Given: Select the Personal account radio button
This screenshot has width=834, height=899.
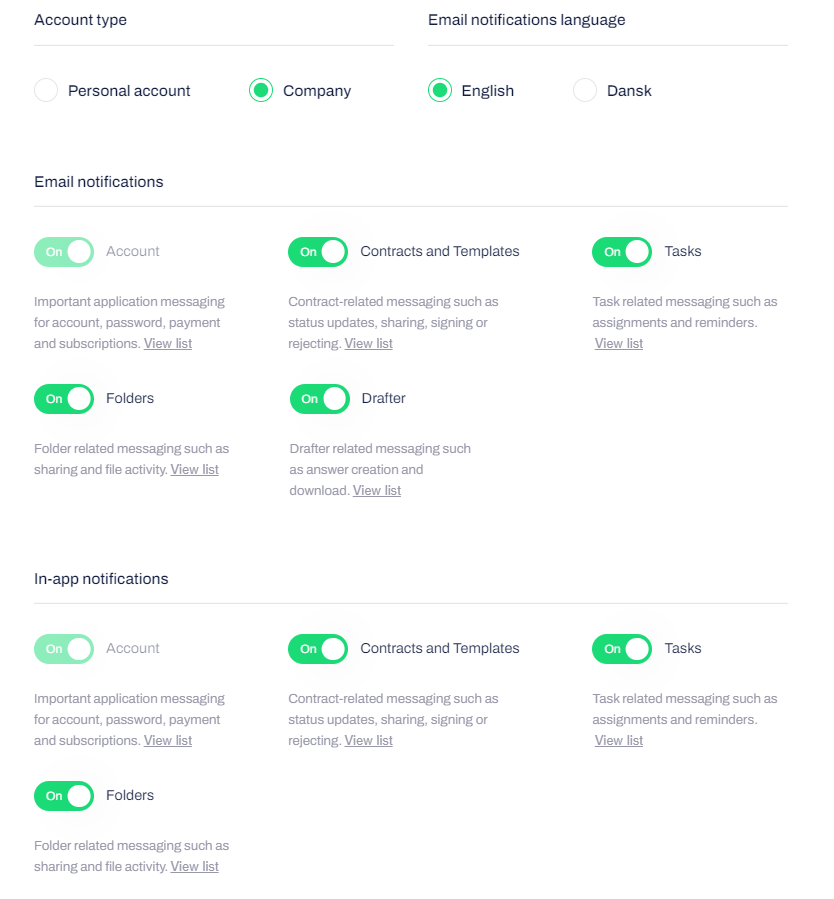Looking at the screenshot, I should [46, 91].
